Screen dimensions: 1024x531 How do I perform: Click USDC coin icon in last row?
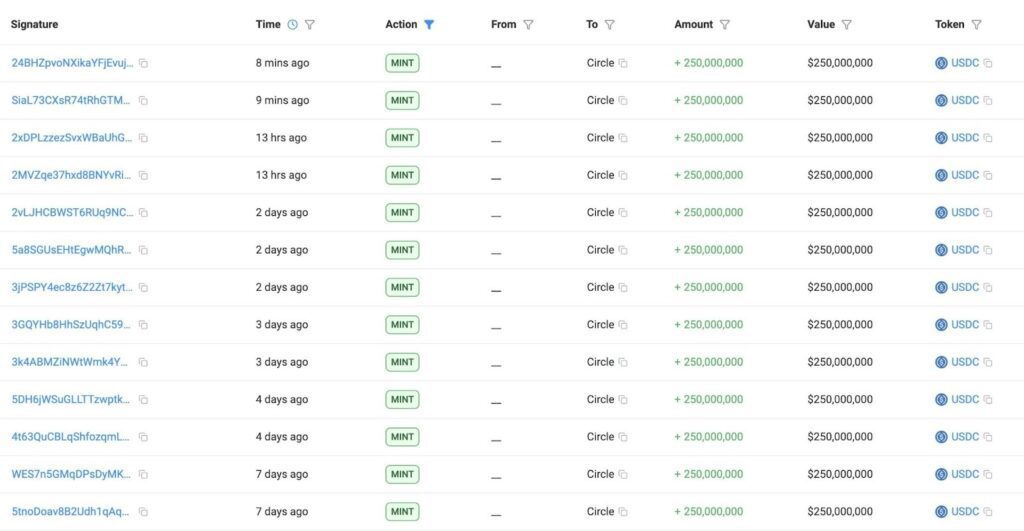click(941, 511)
